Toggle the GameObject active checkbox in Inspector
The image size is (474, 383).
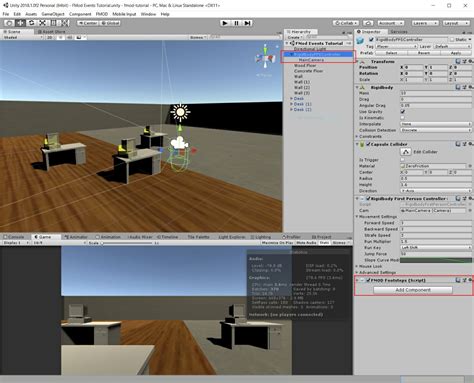(371, 39)
